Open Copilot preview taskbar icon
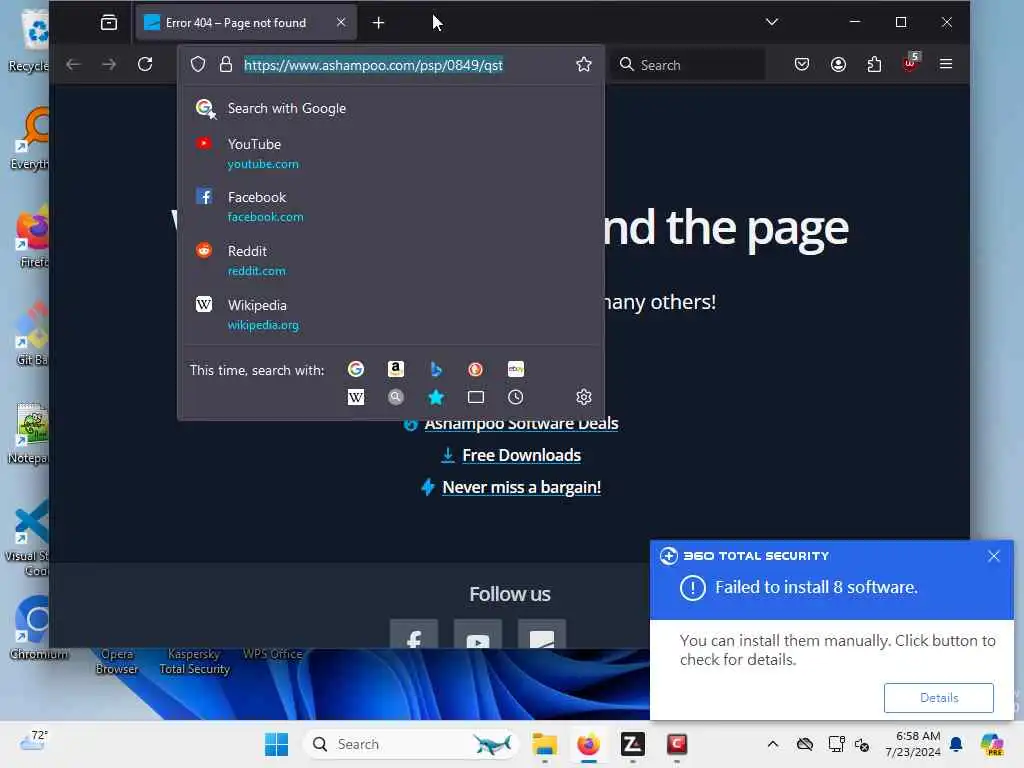 [x=992, y=744]
